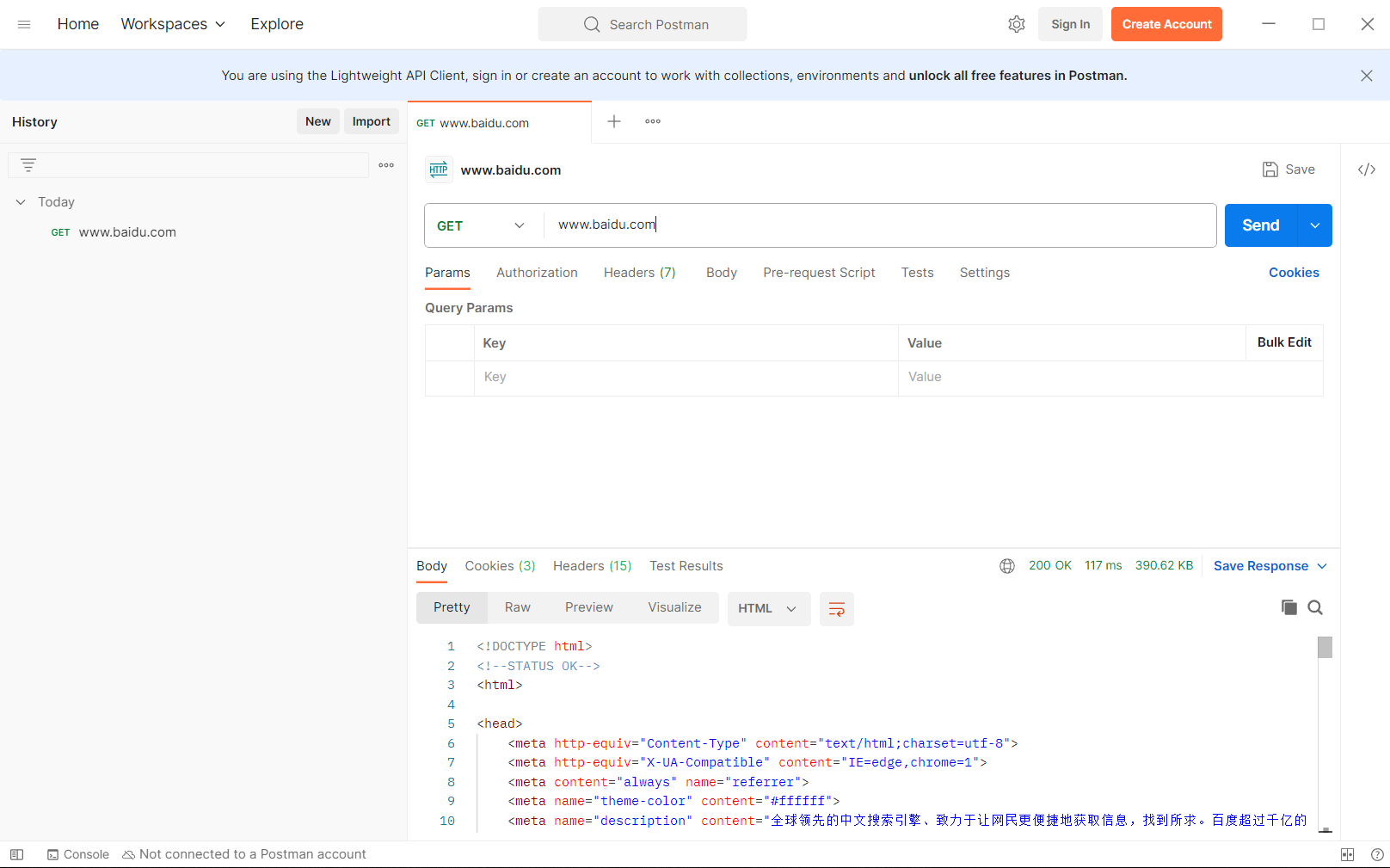Click the Create Account button
The width and height of the screenshot is (1390, 868).
[x=1167, y=24]
